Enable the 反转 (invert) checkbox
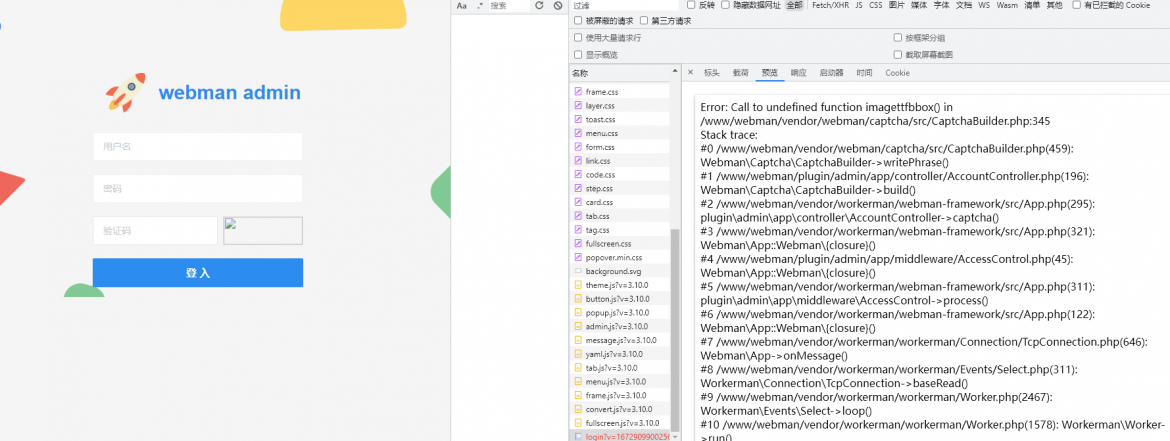 coord(690,4)
